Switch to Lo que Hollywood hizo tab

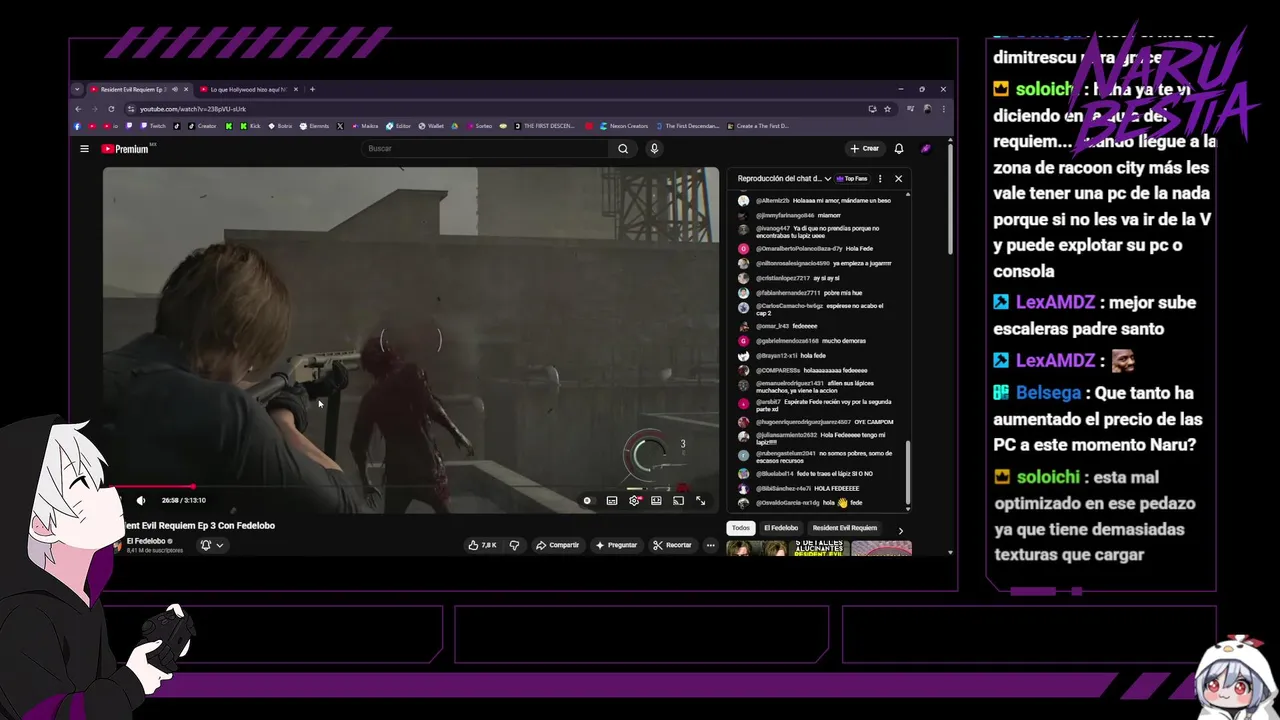click(x=248, y=89)
